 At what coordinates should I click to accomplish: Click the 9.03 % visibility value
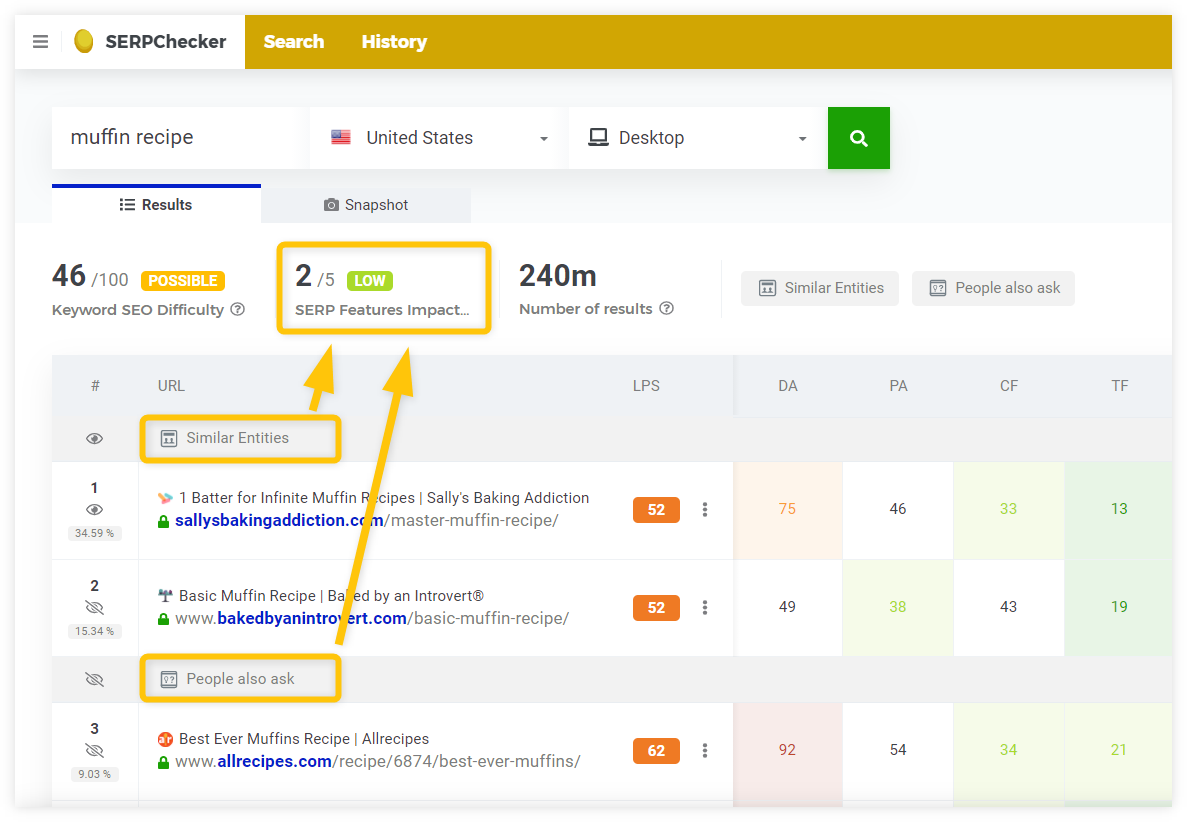point(94,774)
